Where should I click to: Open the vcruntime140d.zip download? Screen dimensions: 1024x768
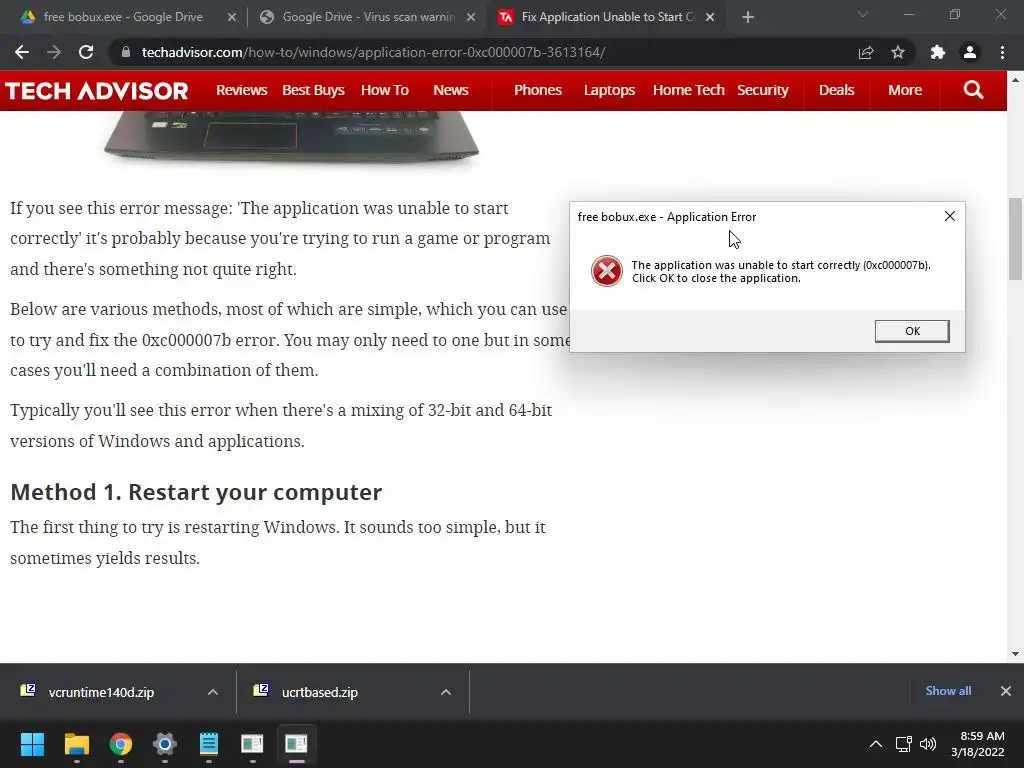101,692
